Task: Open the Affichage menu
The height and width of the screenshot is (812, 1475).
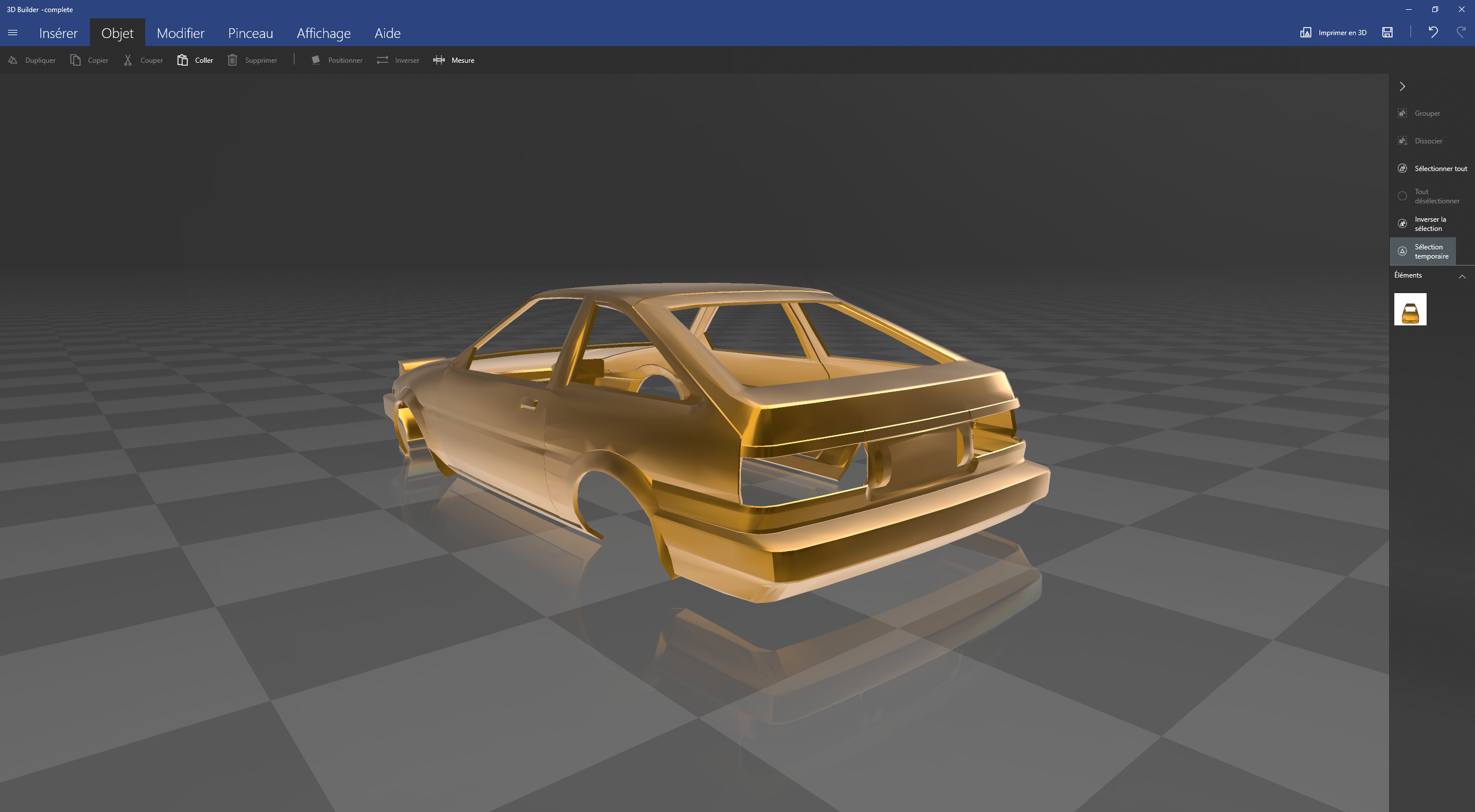Action: [323, 33]
